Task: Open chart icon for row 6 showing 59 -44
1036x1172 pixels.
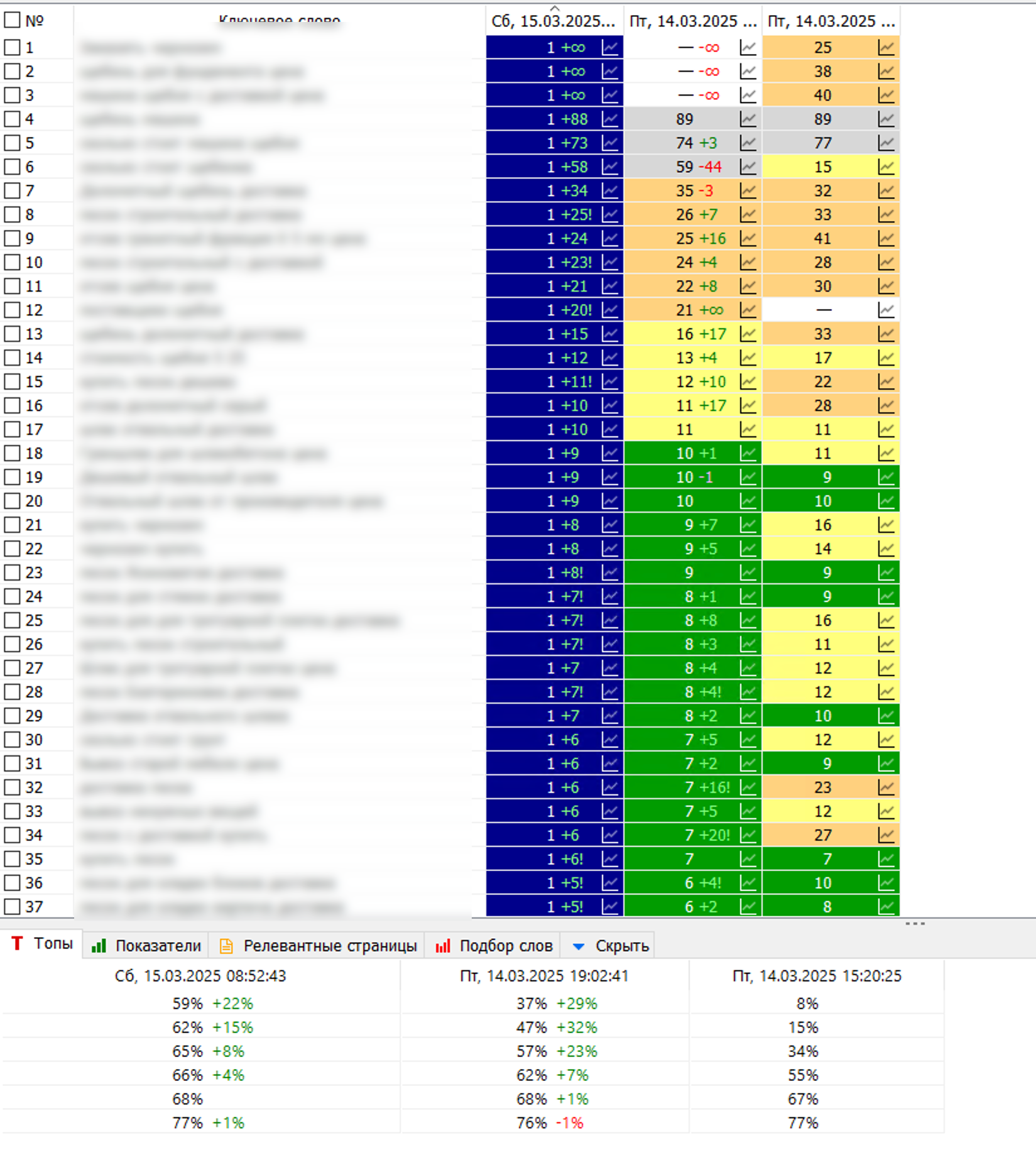Action: [x=748, y=167]
